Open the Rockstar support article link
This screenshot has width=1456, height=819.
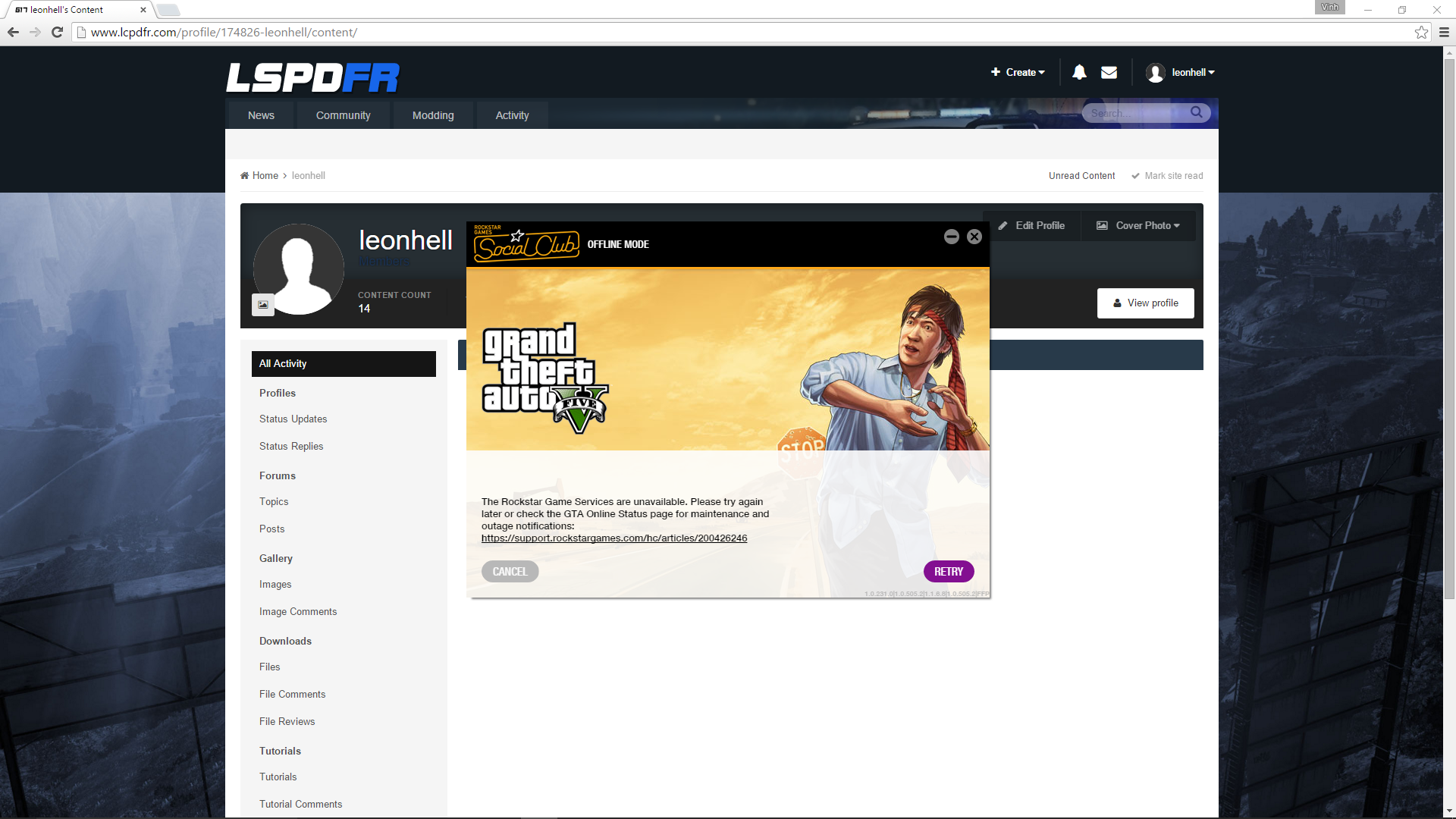[x=613, y=538]
